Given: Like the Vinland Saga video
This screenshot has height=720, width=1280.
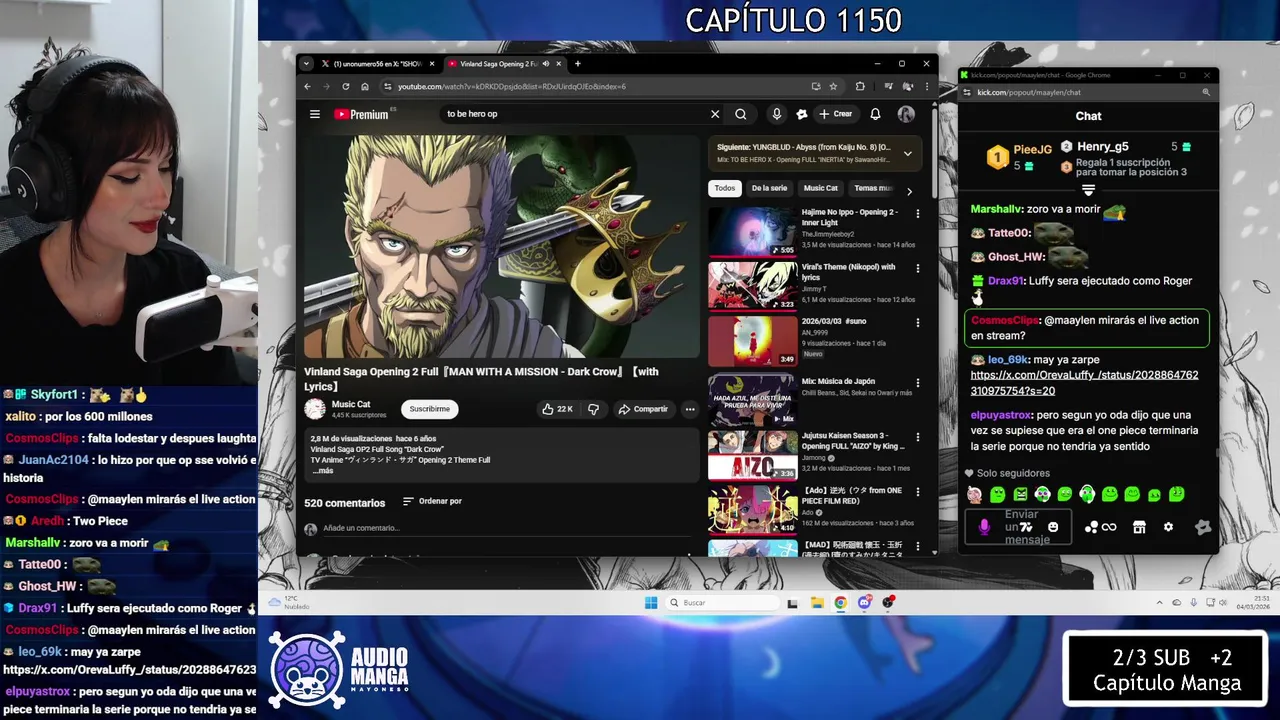Looking at the screenshot, I should pyautogui.click(x=558, y=409).
